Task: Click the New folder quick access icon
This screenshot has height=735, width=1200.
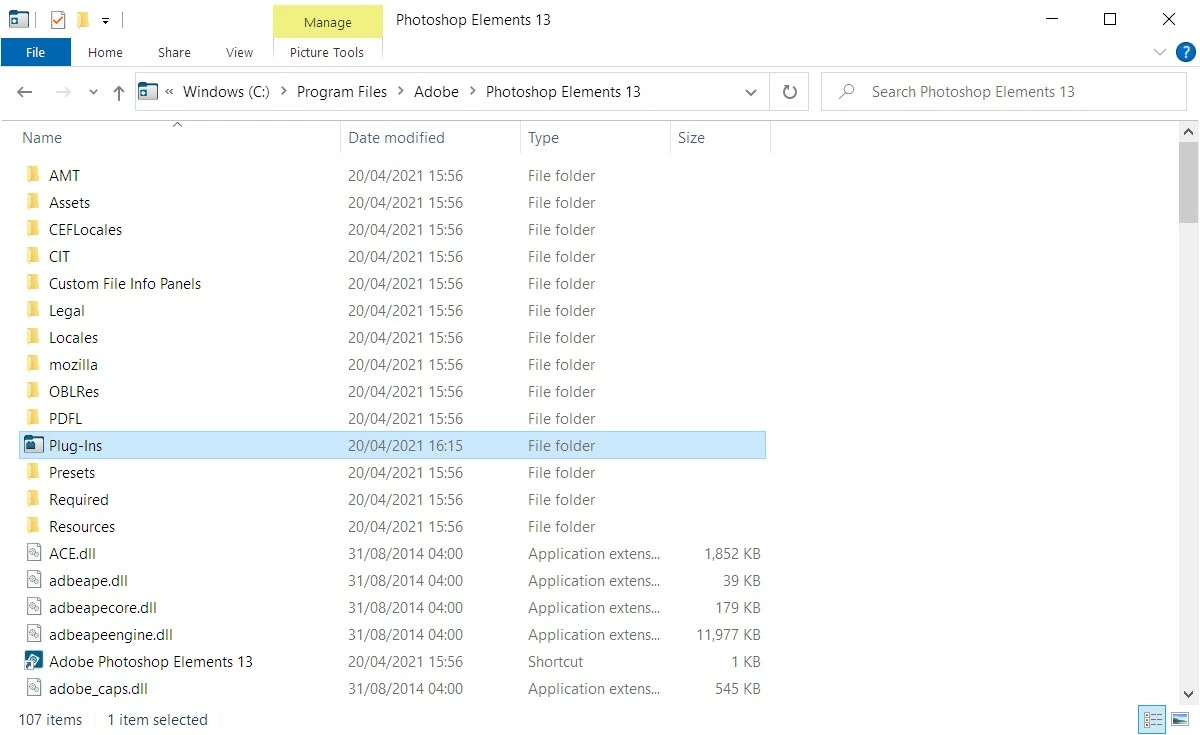Action: [x=83, y=19]
